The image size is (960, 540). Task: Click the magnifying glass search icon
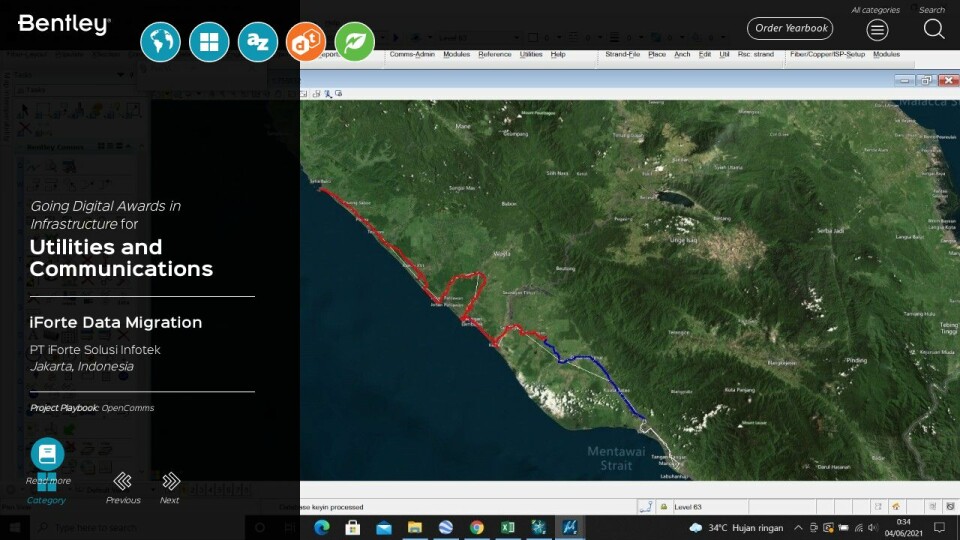click(x=934, y=29)
